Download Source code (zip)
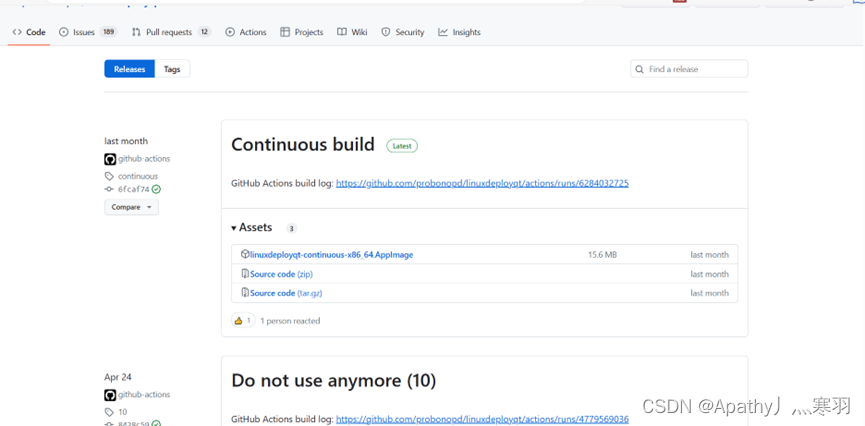This screenshot has width=865, height=426. [x=281, y=274]
